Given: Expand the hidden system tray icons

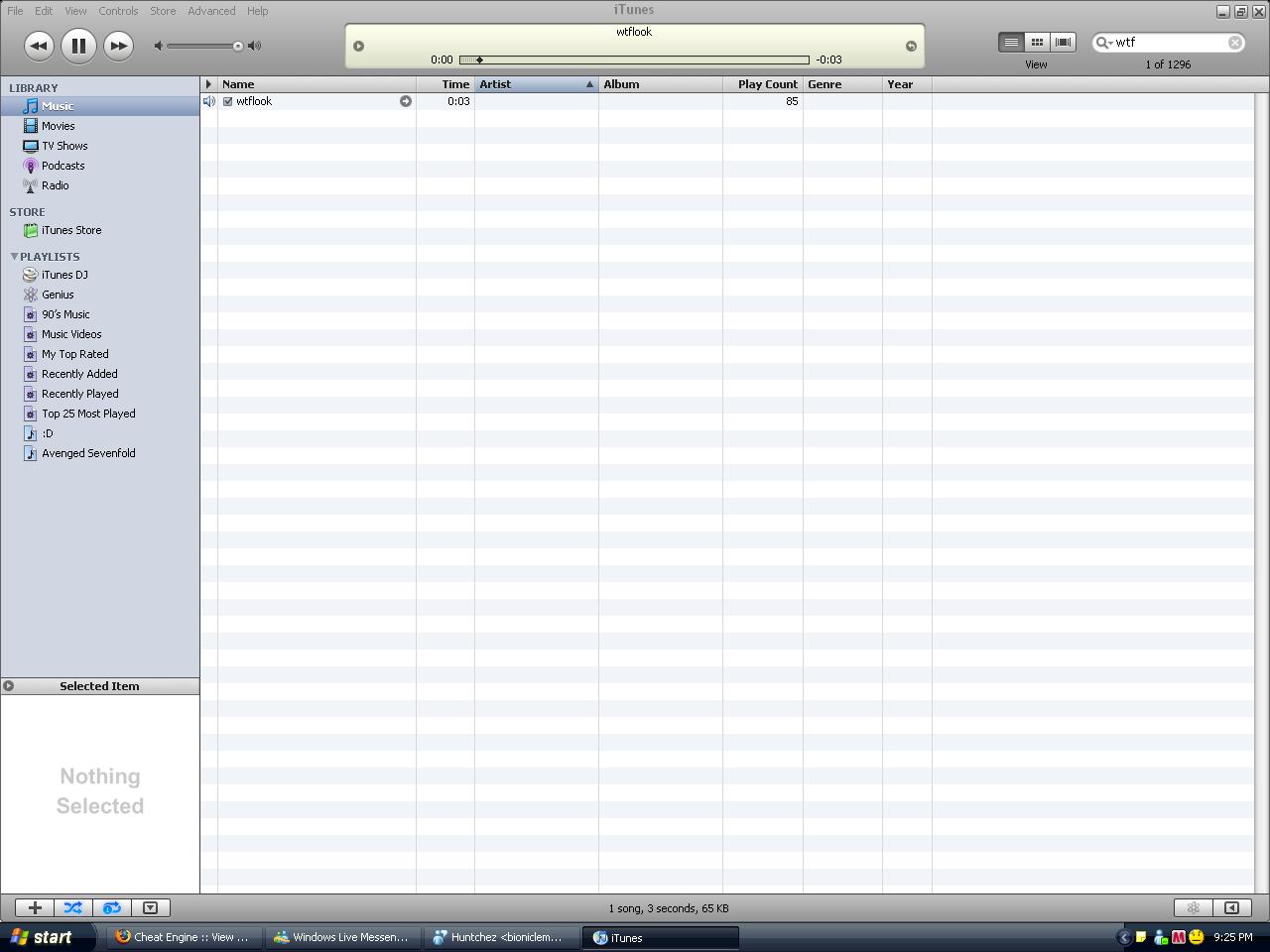Looking at the screenshot, I should click(1124, 937).
